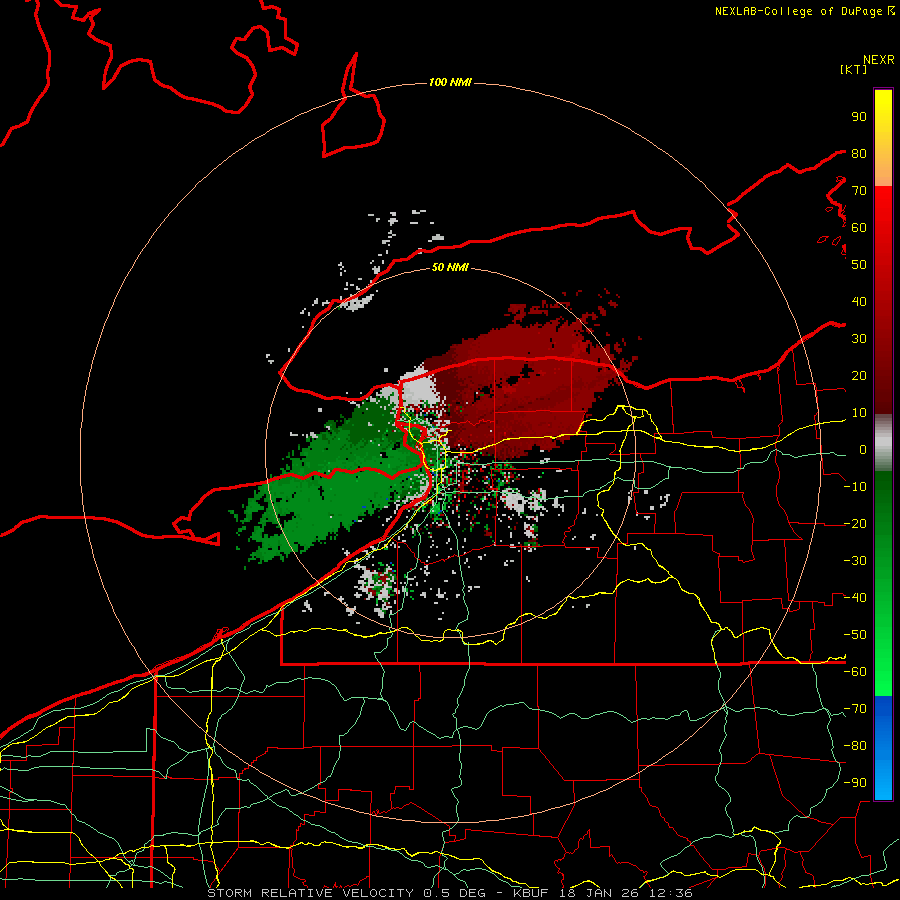Image resolution: width=900 pixels, height=900 pixels.
Task: Click the 90 value on velocity scale
Action: pyautogui.click(x=859, y=117)
